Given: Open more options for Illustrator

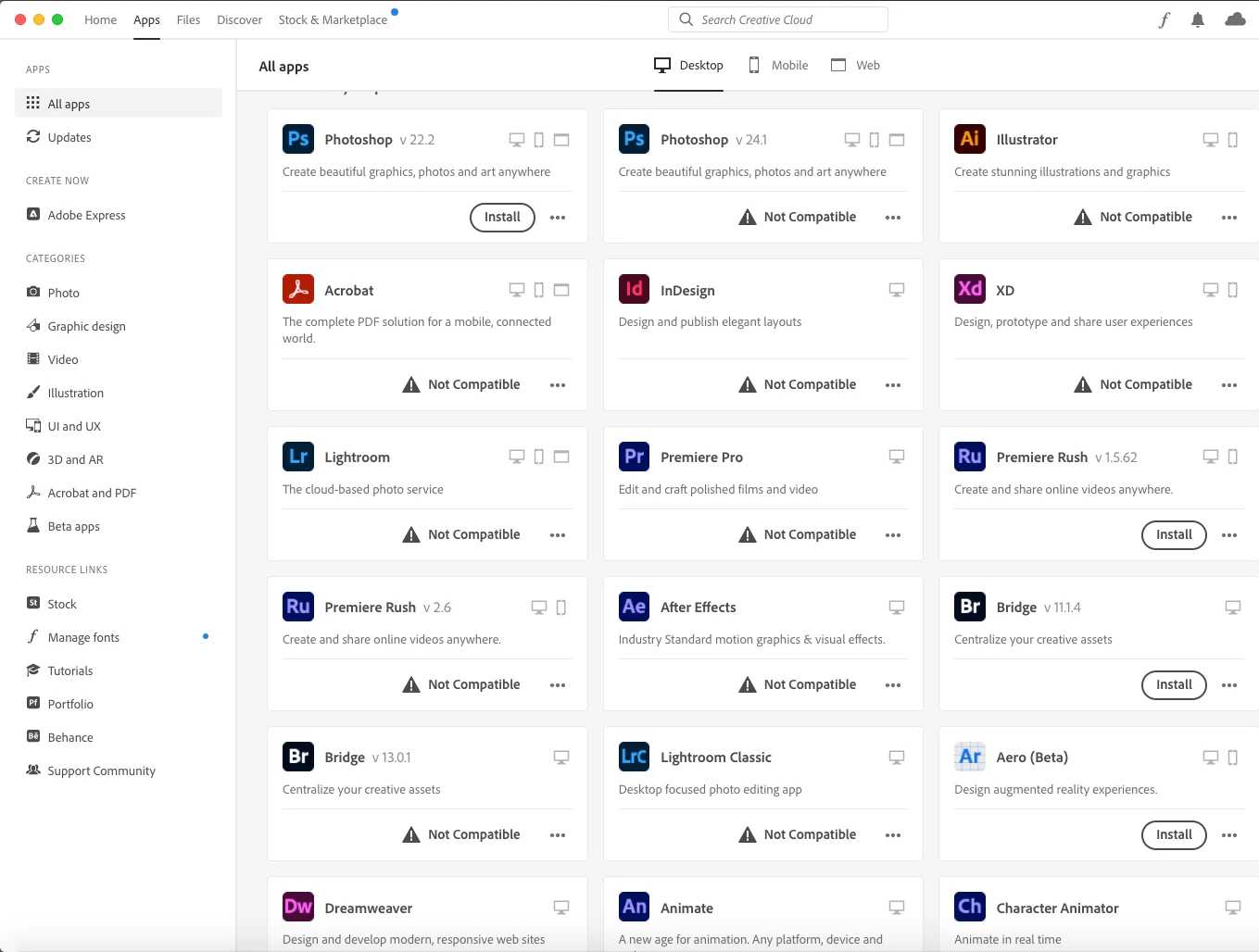Looking at the screenshot, I should (x=1229, y=218).
